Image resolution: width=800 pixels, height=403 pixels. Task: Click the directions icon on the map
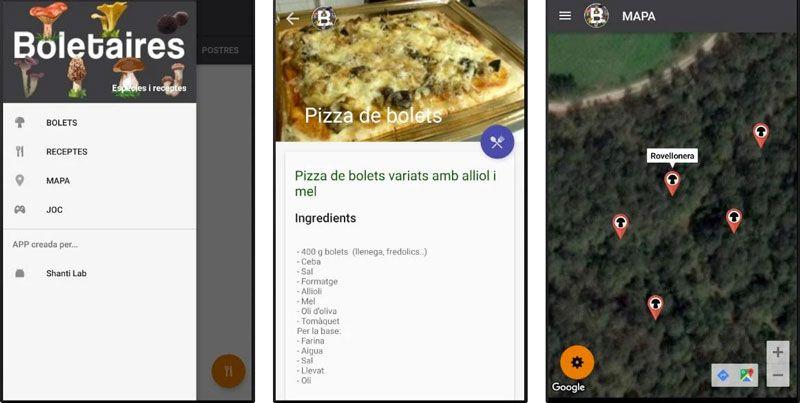tap(723, 375)
